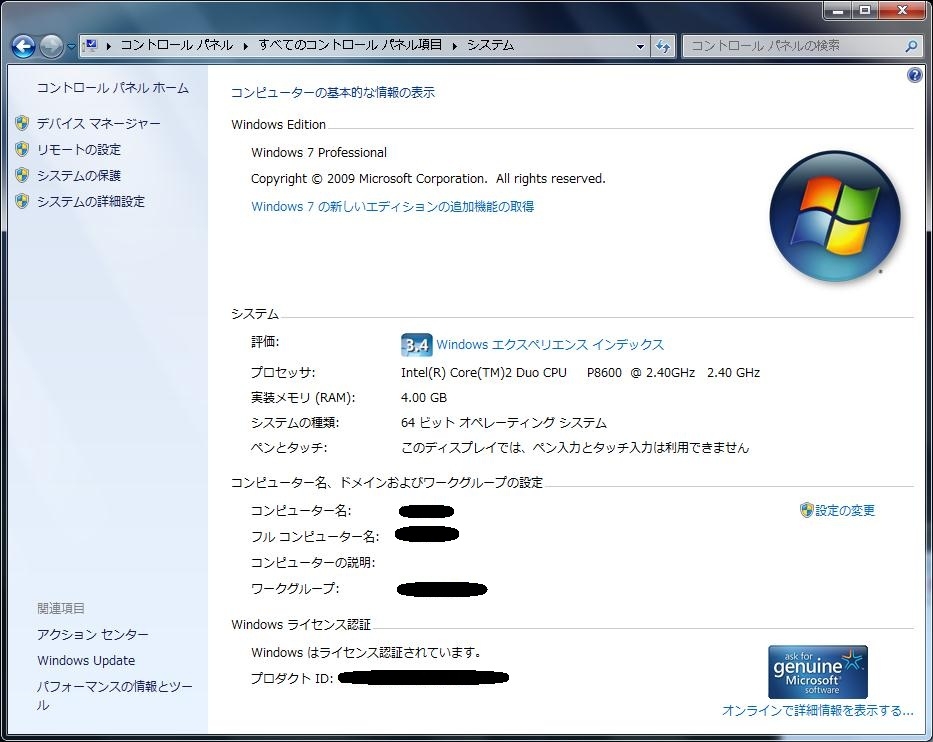Select コントロール パネル breadcrumb
This screenshot has width=933, height=742.
pos(177,45)
